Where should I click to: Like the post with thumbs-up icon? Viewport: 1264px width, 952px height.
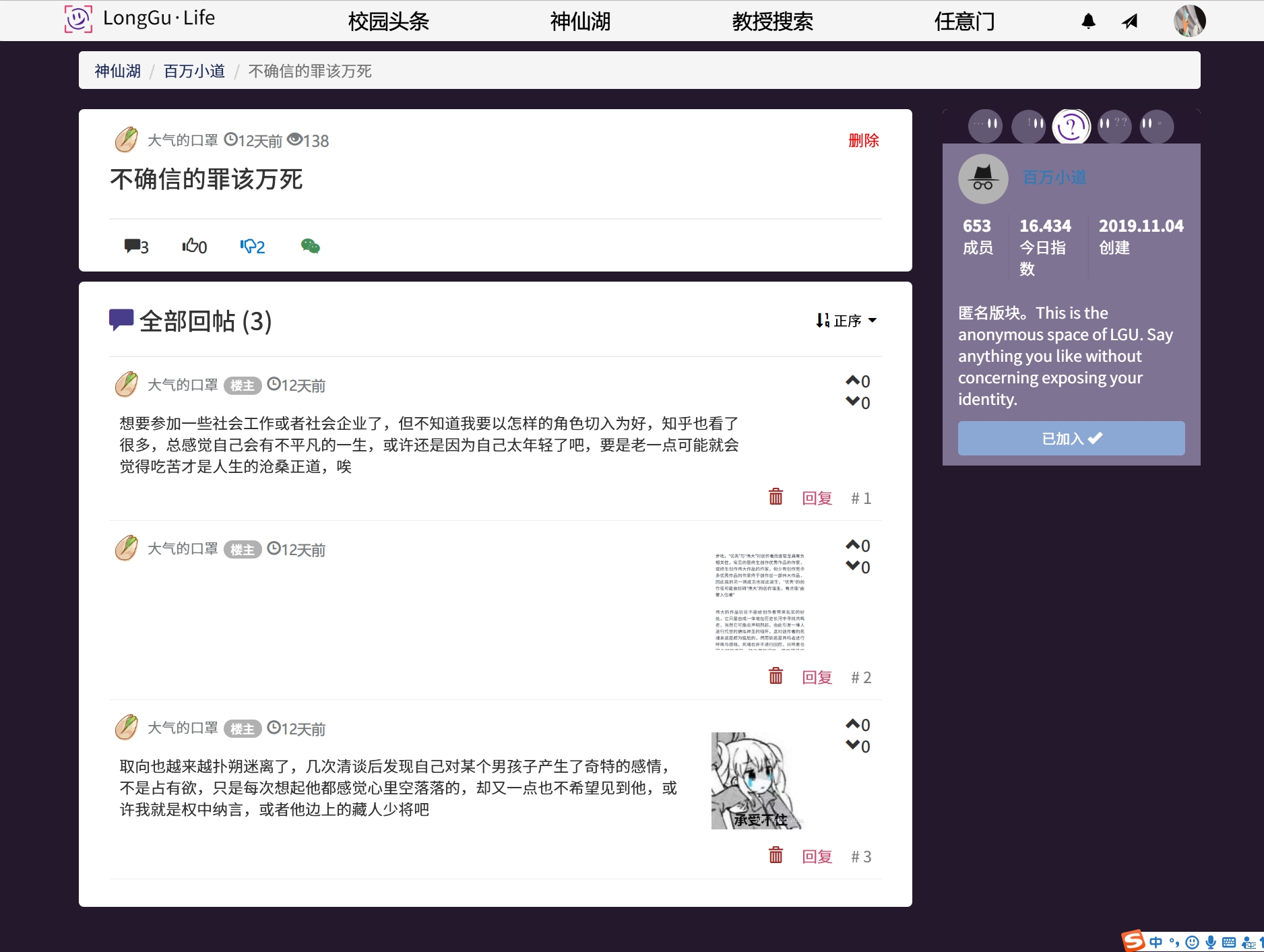click(x=189, y=247)
